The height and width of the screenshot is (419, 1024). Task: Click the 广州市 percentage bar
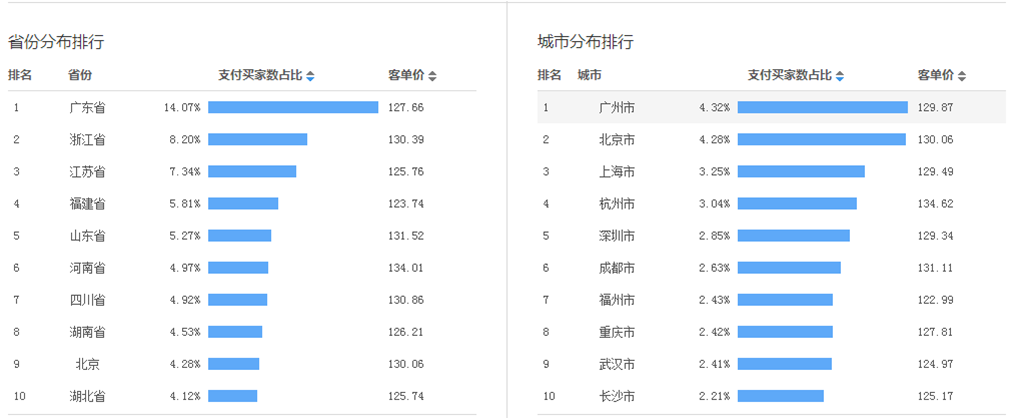pos(823,107)
